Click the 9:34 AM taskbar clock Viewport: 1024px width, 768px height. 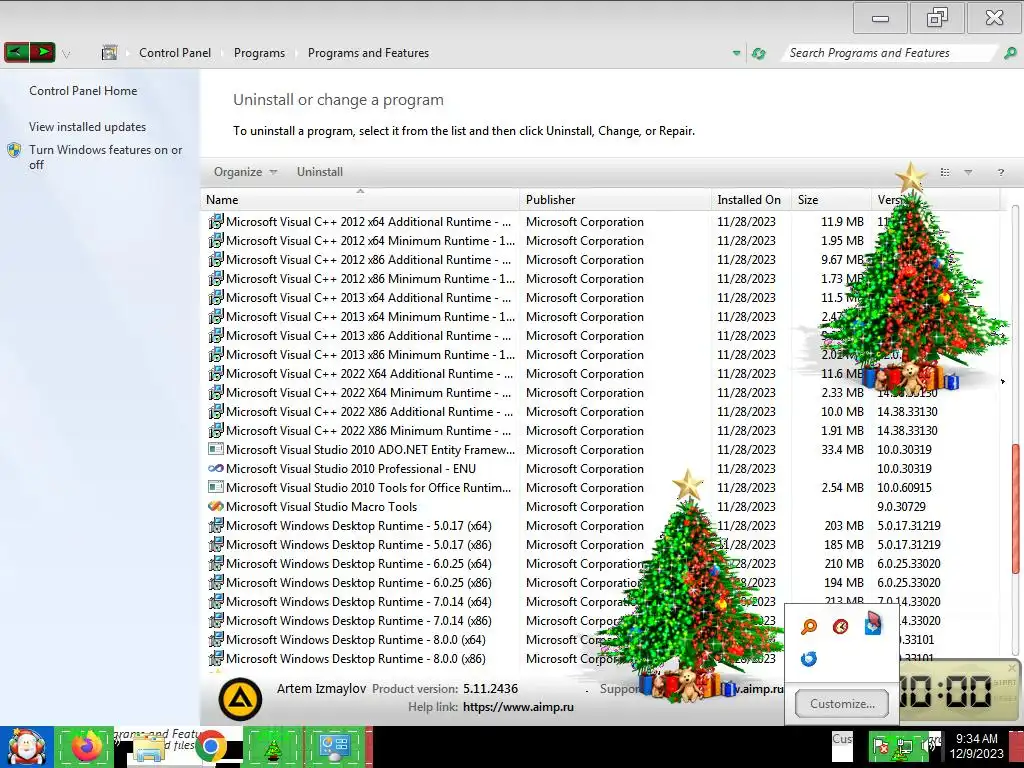976,746
